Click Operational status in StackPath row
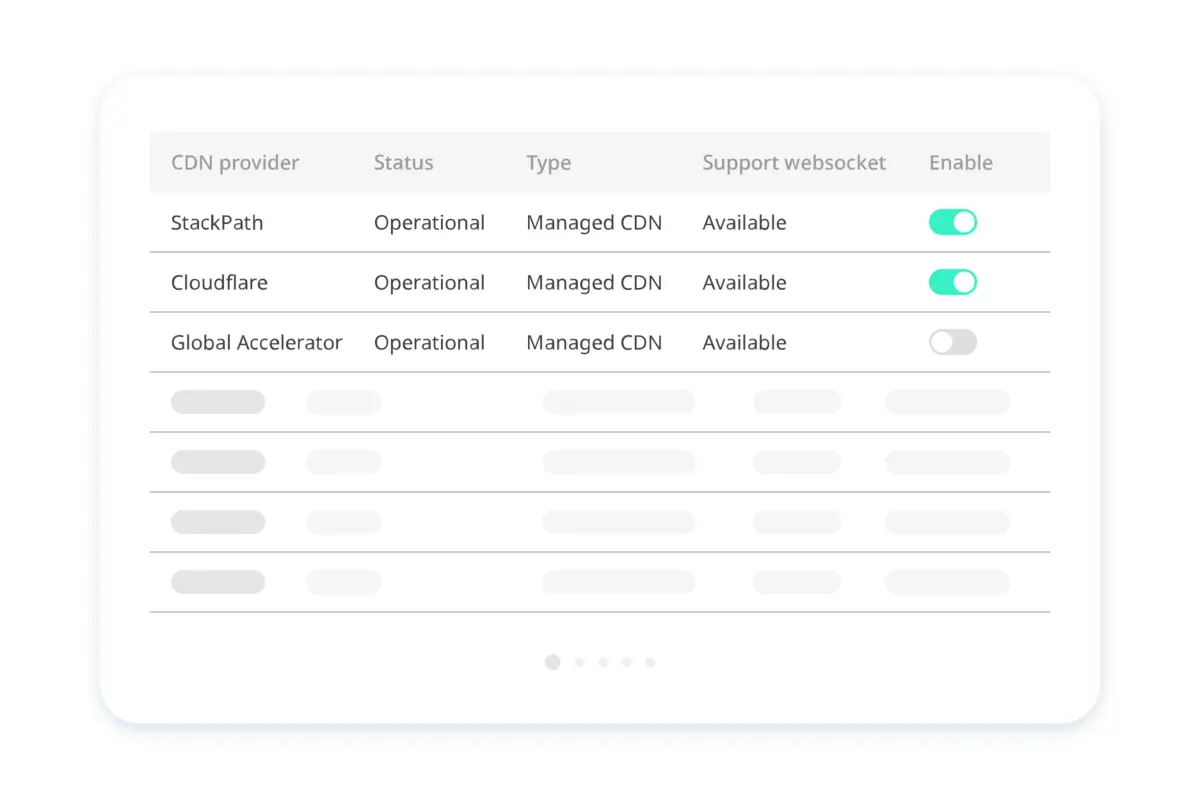 (x=430, y=223)
